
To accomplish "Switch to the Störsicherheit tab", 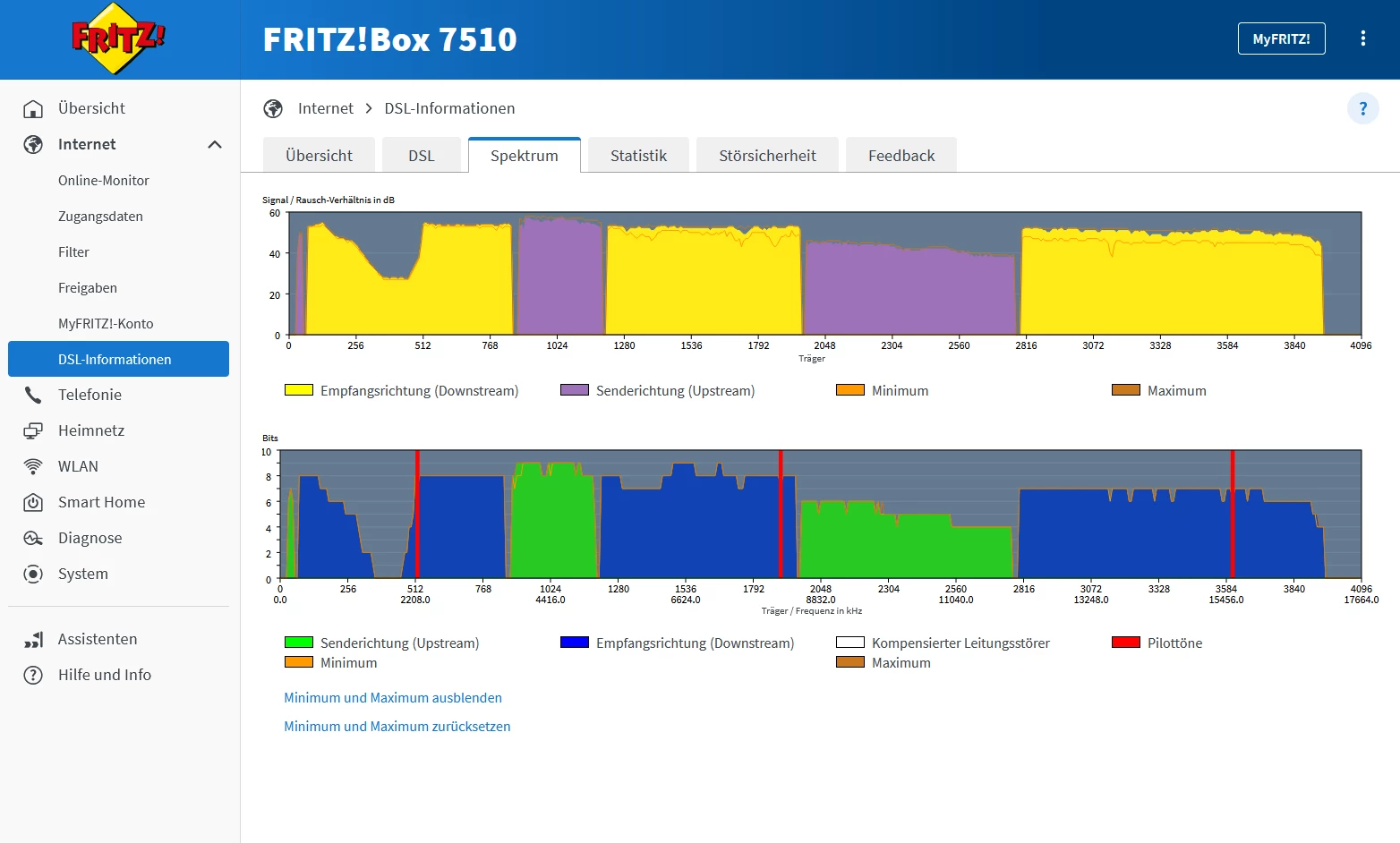I will point(767,155).
